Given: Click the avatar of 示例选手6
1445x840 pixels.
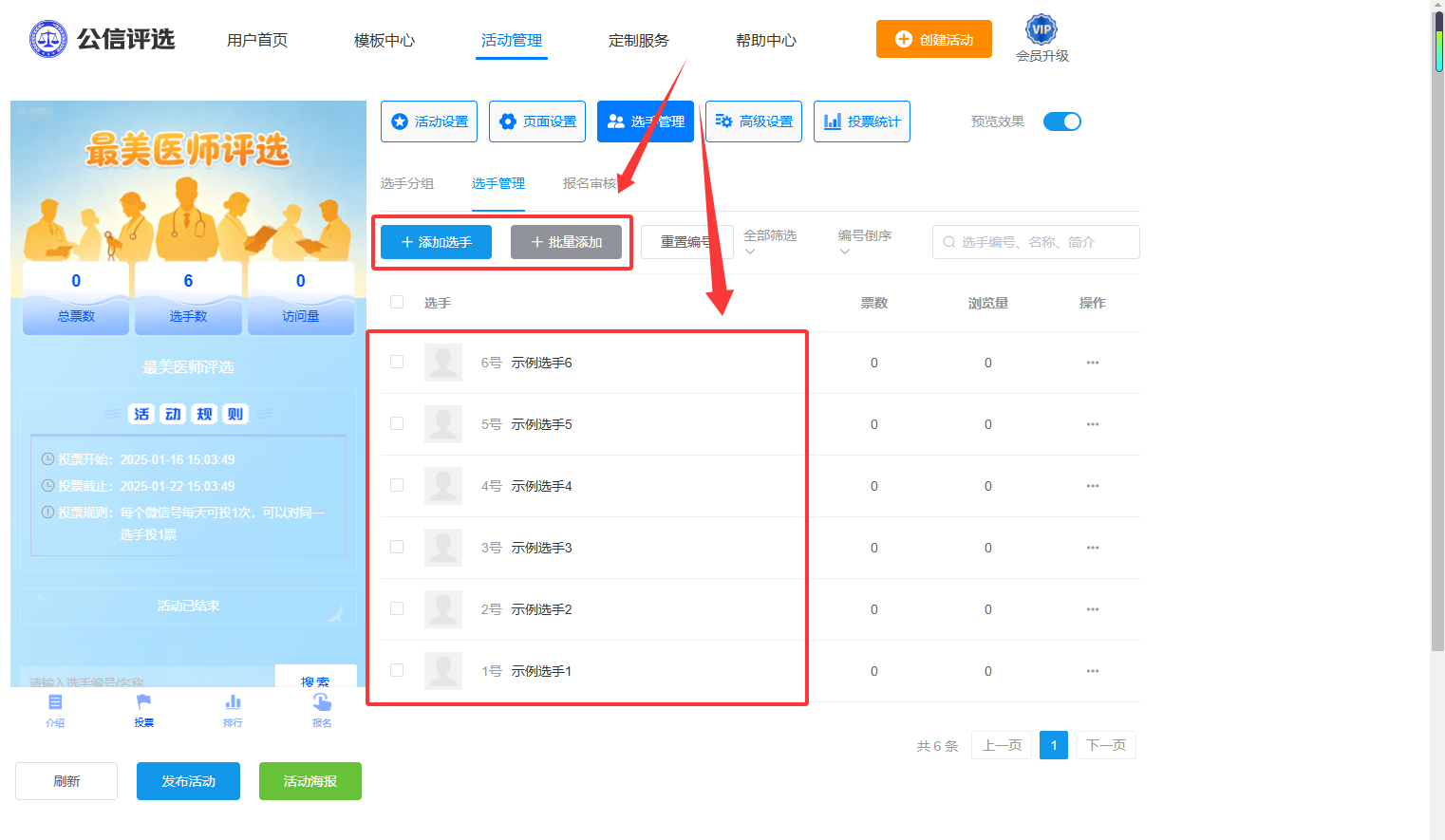Looking at the screenshot, I should pos(443,363).
